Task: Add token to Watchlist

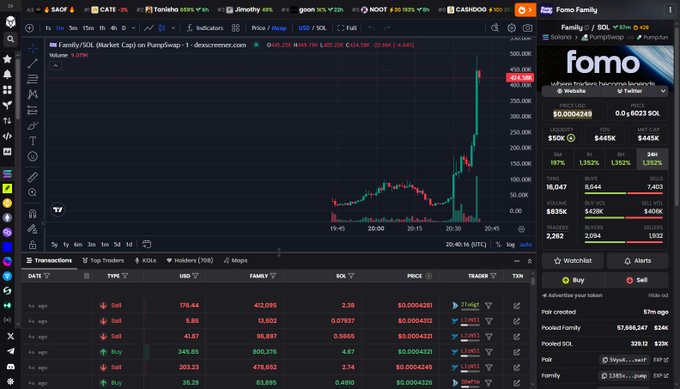Action: click(572, 261)
